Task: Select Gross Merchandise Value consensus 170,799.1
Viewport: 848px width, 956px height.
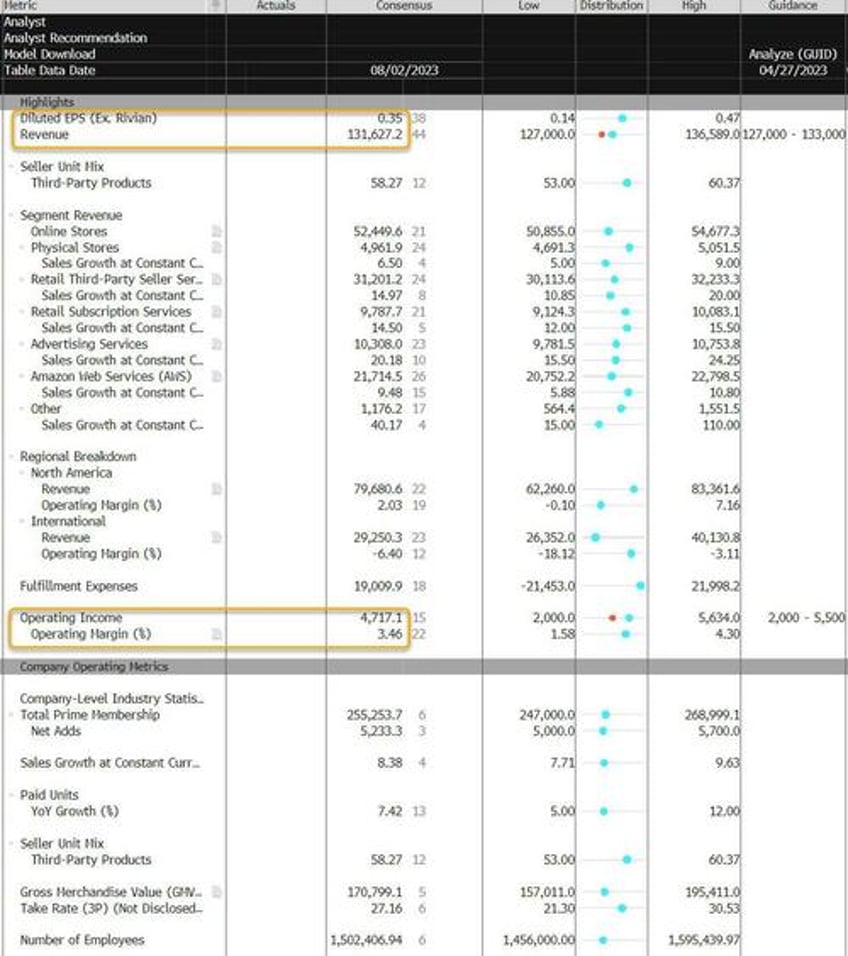Action: [375, 892]
